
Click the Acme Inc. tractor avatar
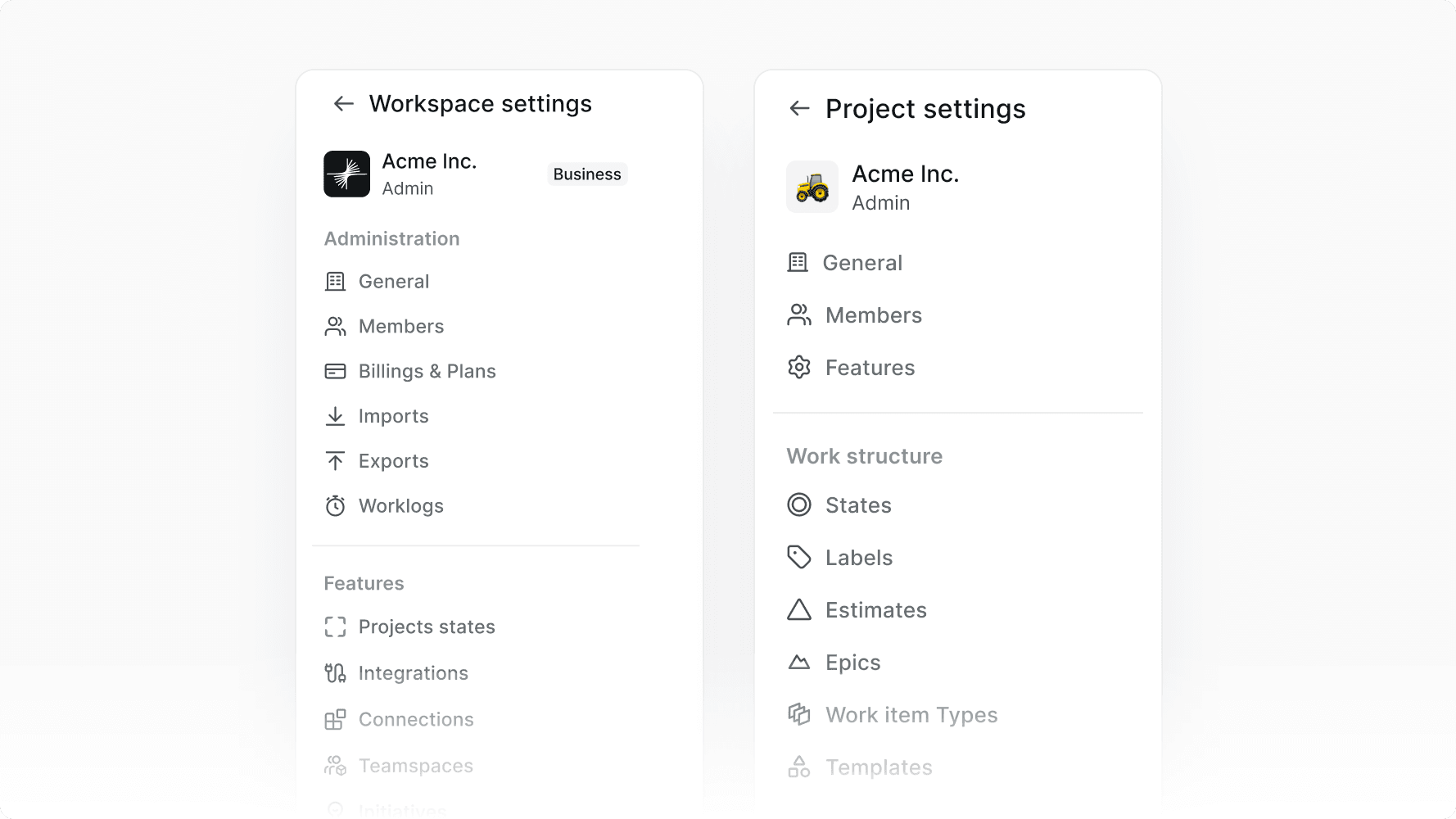tap(812, 187)
